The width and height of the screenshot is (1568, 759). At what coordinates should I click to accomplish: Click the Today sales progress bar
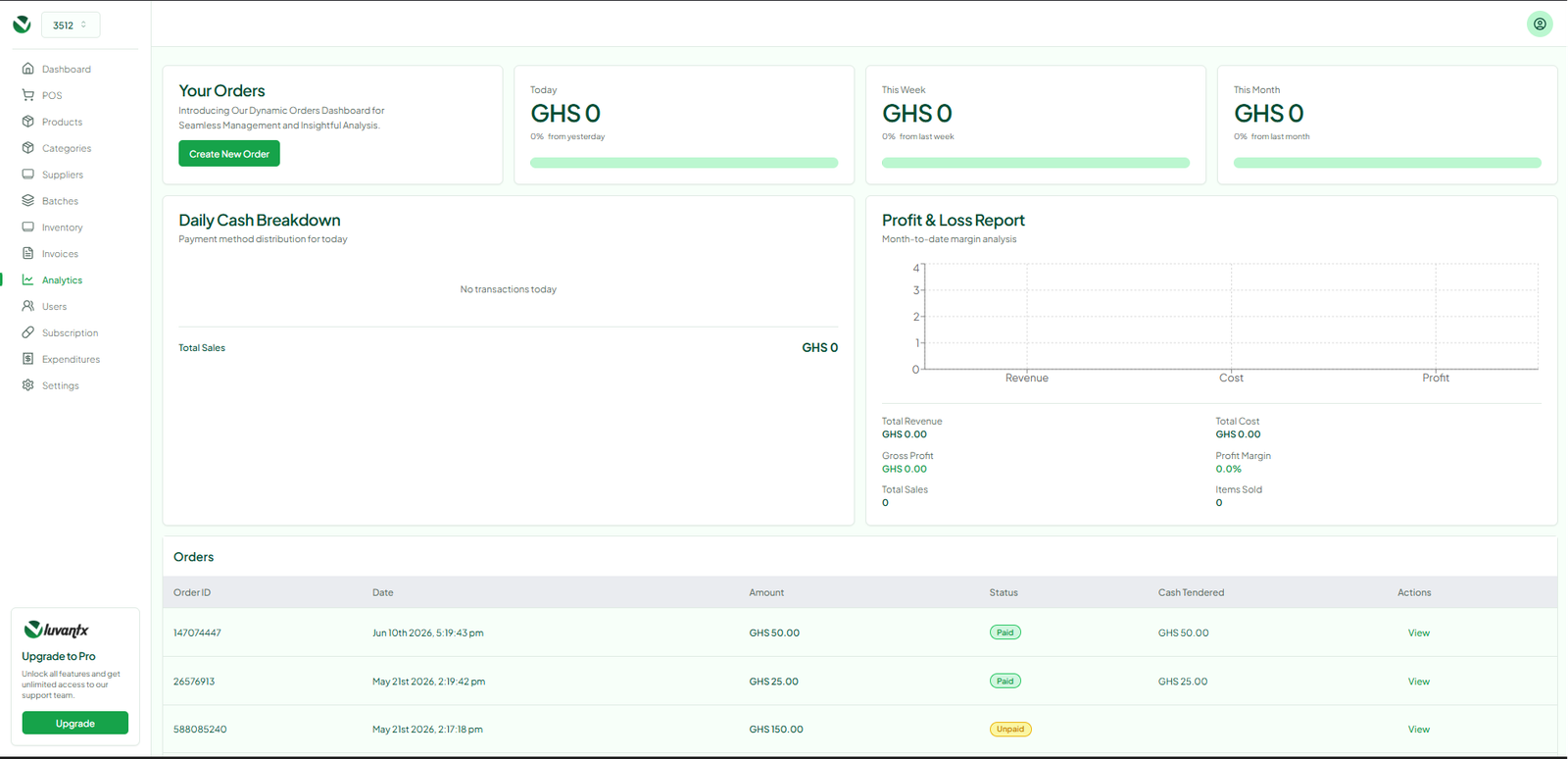pos(684,163)
